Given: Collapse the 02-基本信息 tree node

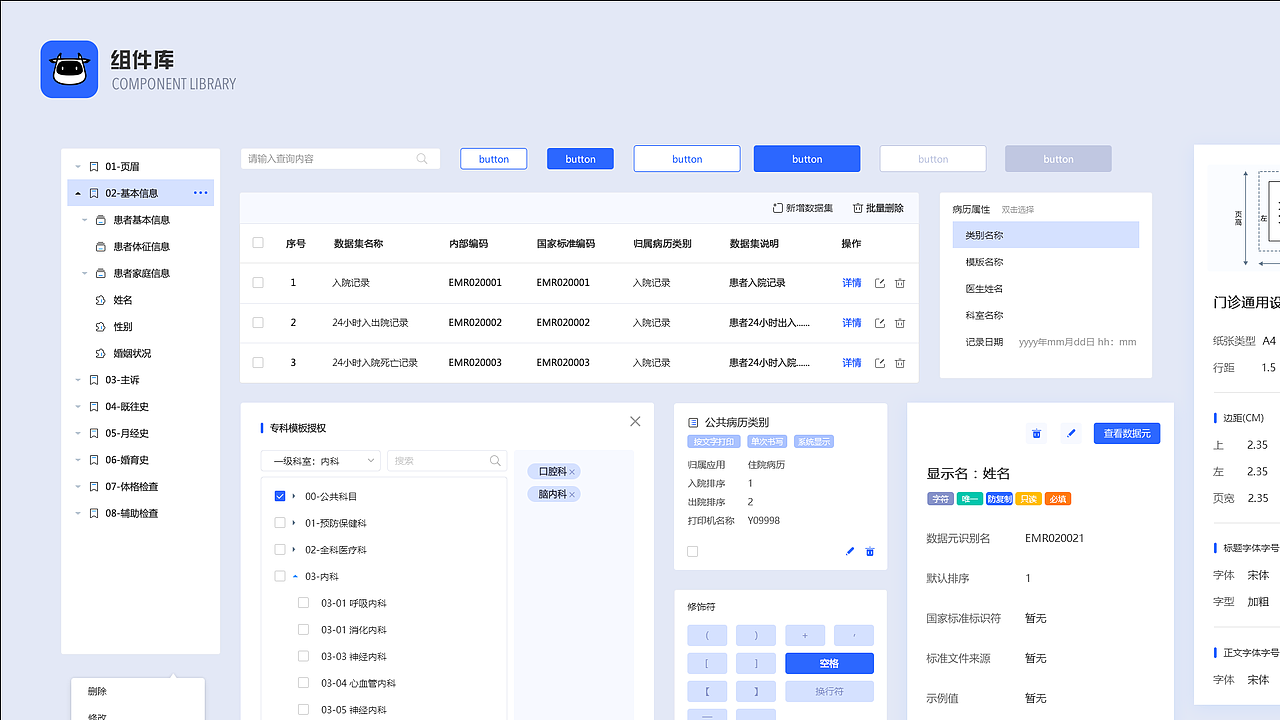Looking at the screenshot, I should (78, 193).
